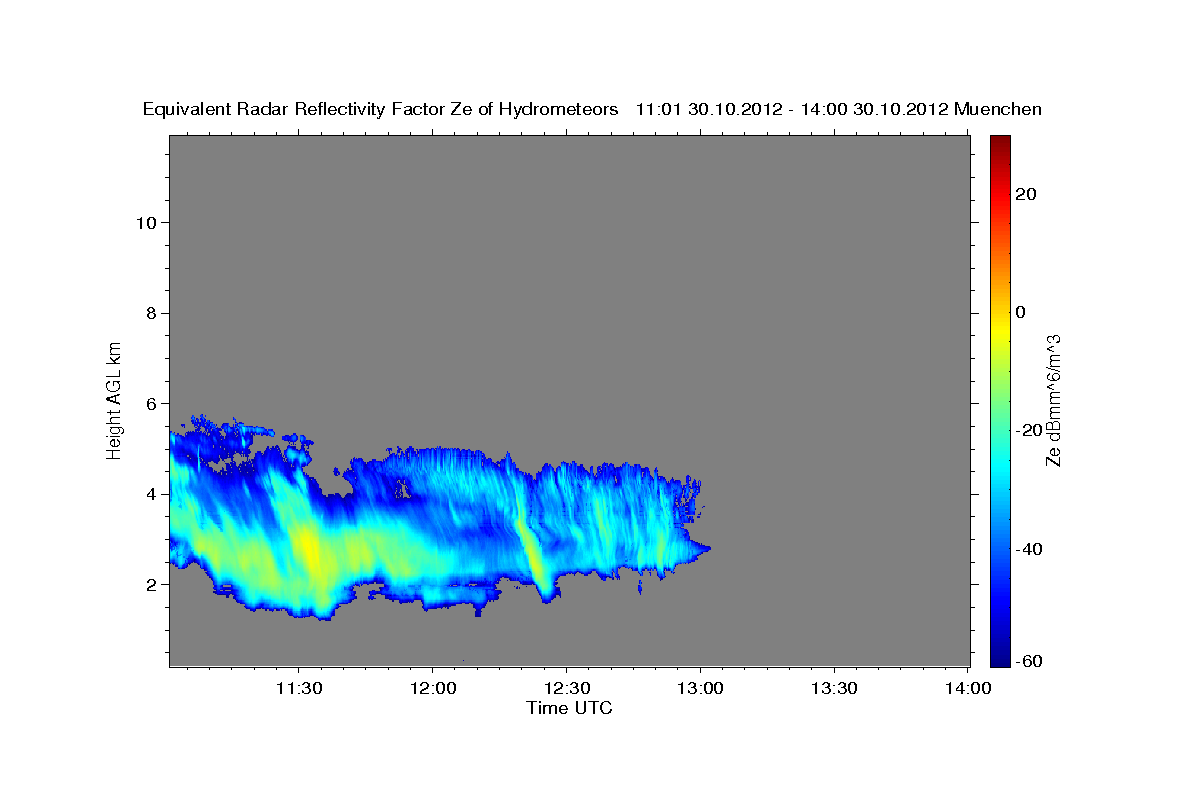The image size is (1200, 800).
Task: Click the 14:00 time tick label
Action: click(968, 689)
